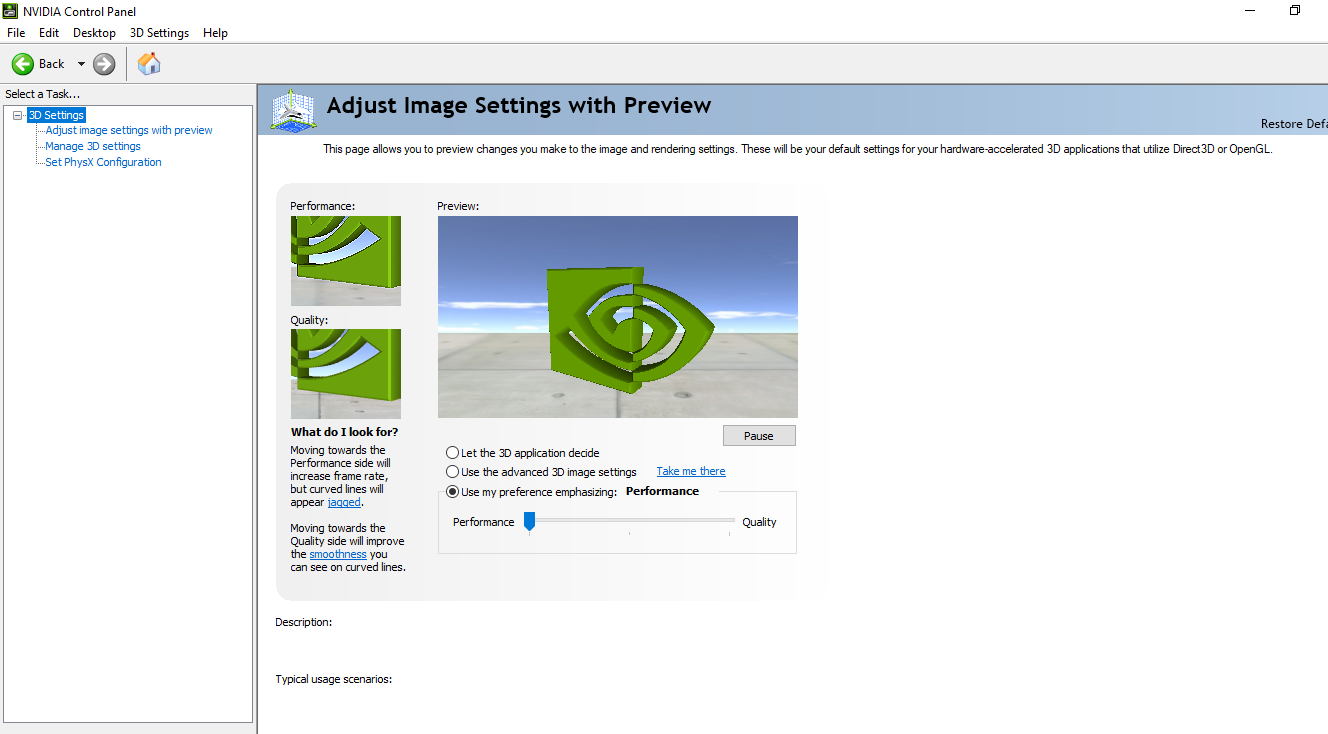Click the Quality sample thumbnail
This screenshot has width=1328, height=734.
click(346, 374)
